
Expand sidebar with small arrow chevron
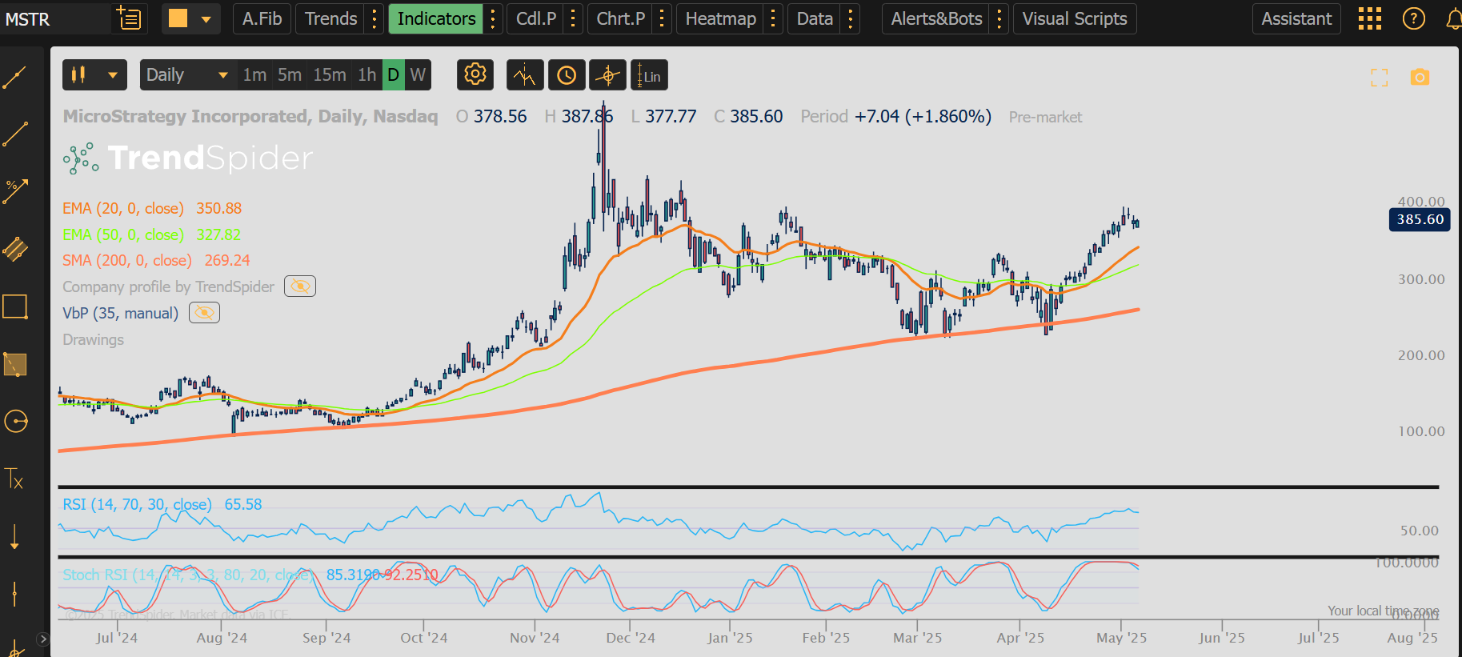(43, 638)
